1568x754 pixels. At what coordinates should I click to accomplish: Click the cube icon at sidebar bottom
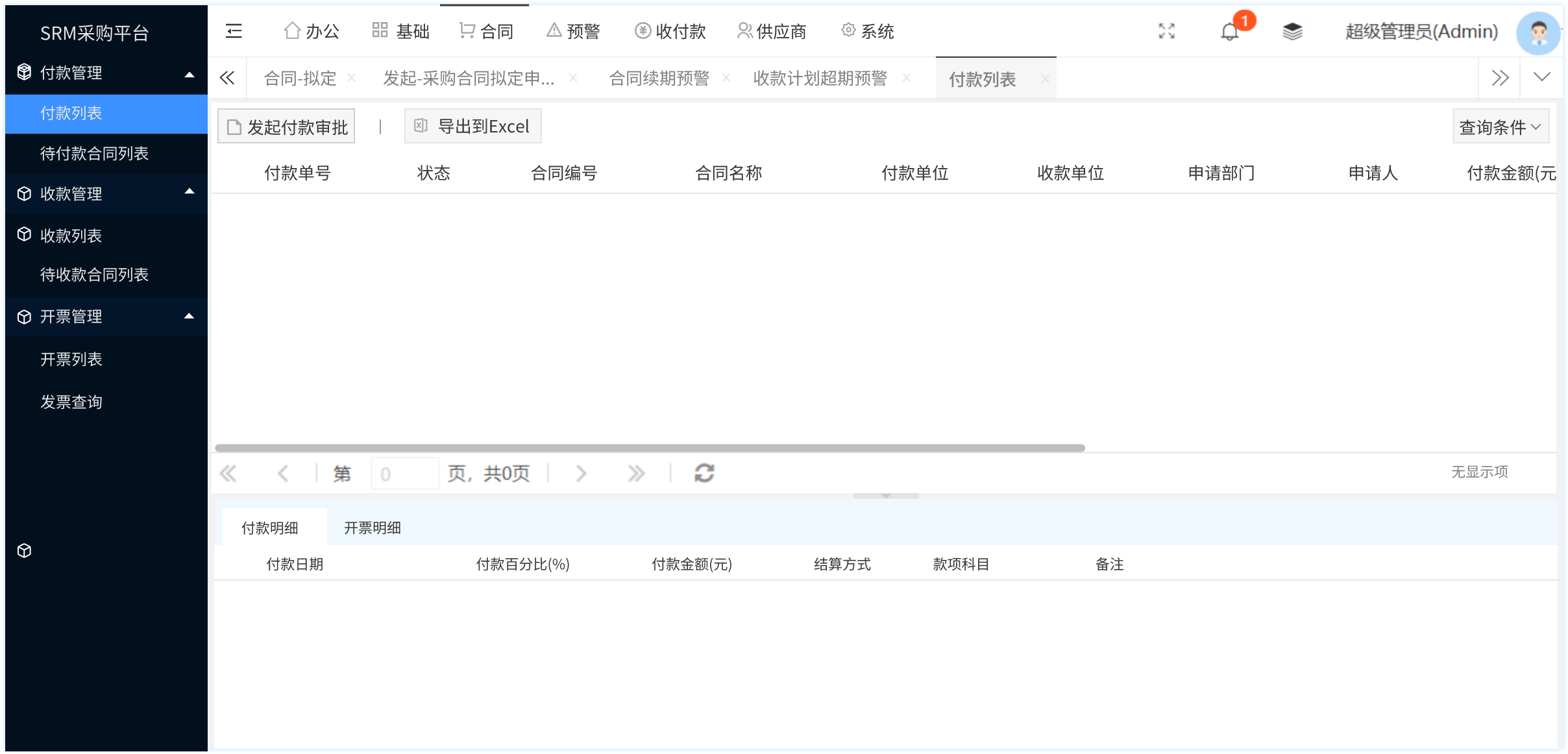[x=25, y=551]
